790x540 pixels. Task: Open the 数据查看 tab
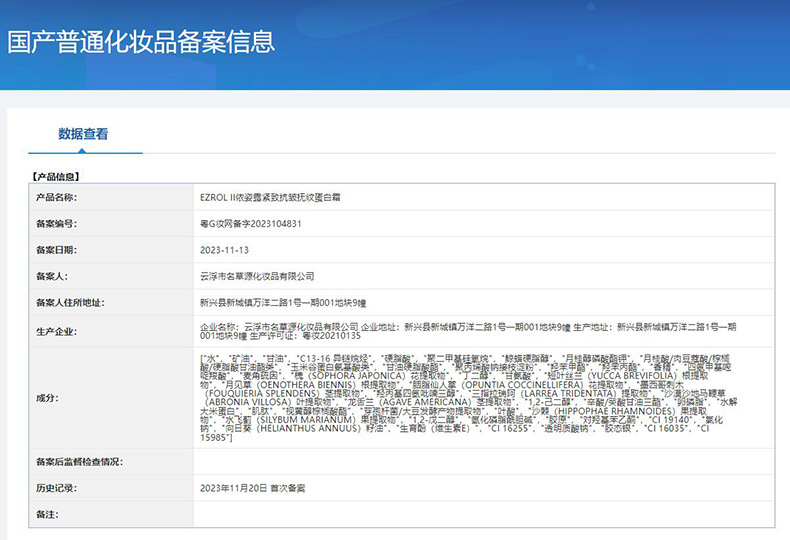coord(83,133)
